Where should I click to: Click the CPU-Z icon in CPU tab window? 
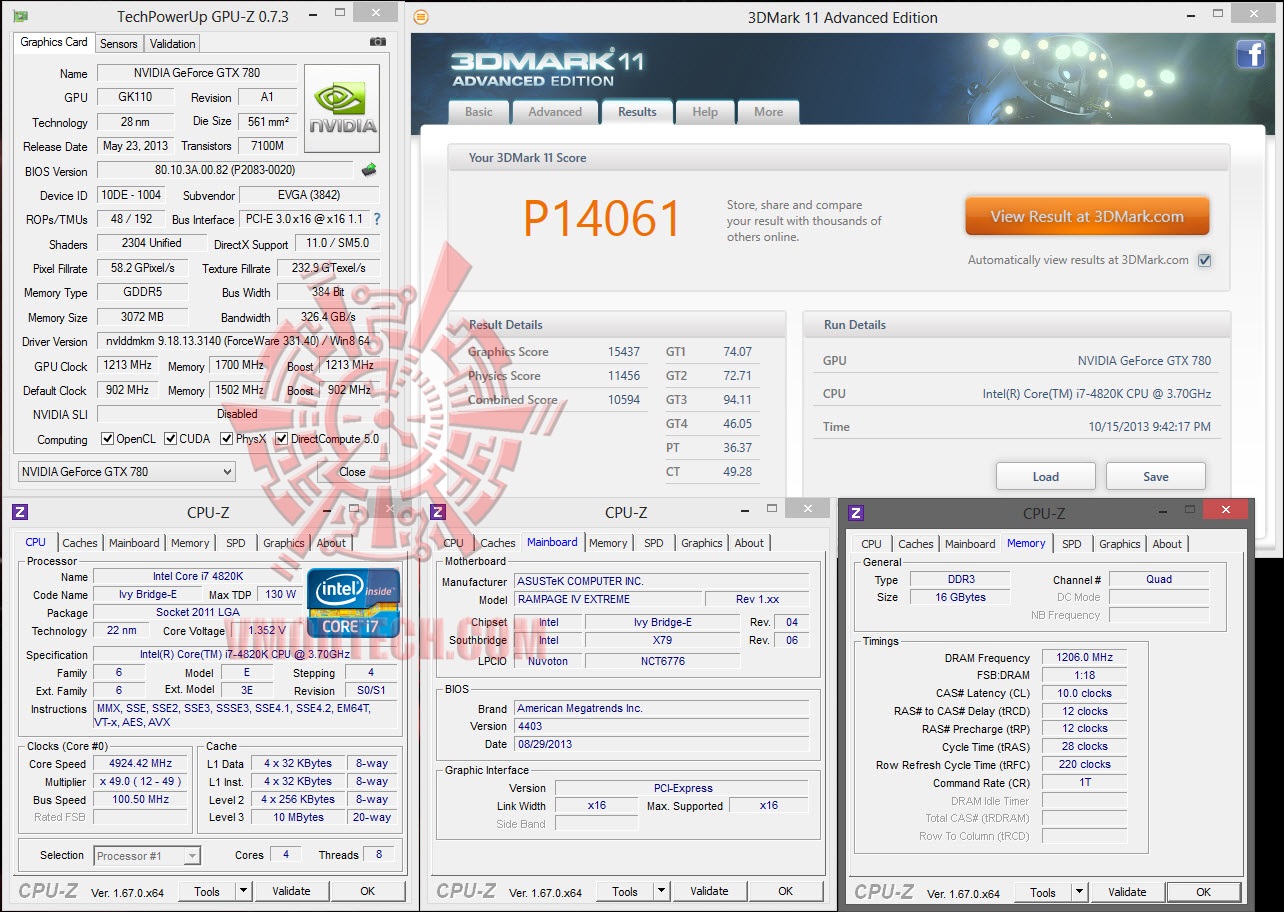(x=20, y=512)
